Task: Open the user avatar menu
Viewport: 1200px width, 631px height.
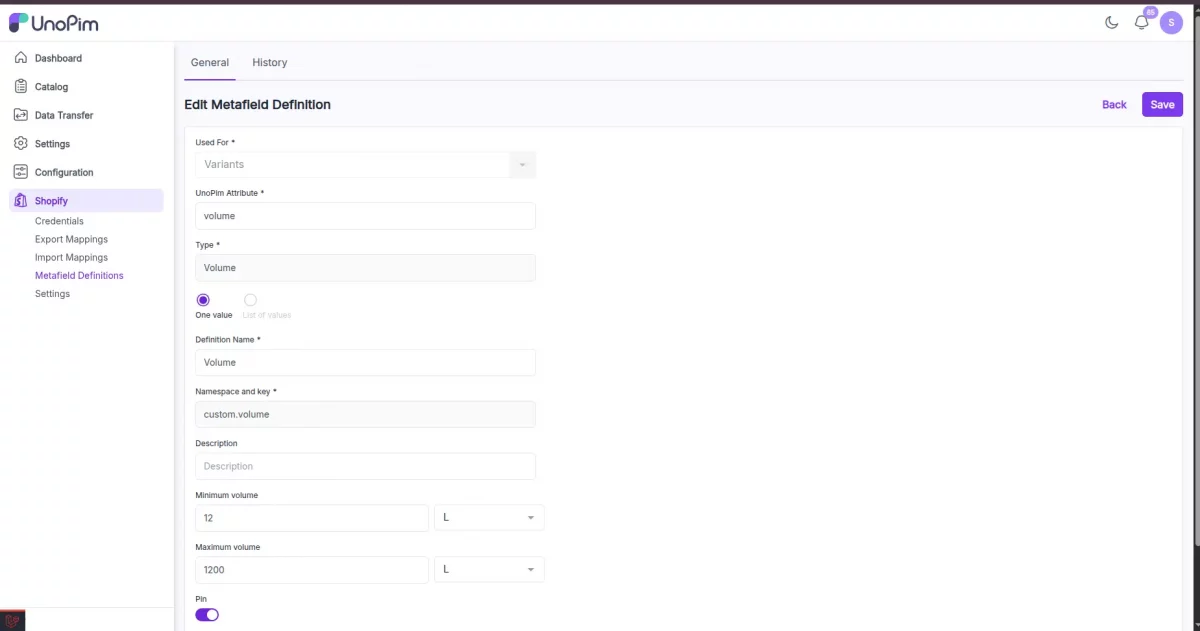Action: pyautogui.click(x=1171, y=22)
